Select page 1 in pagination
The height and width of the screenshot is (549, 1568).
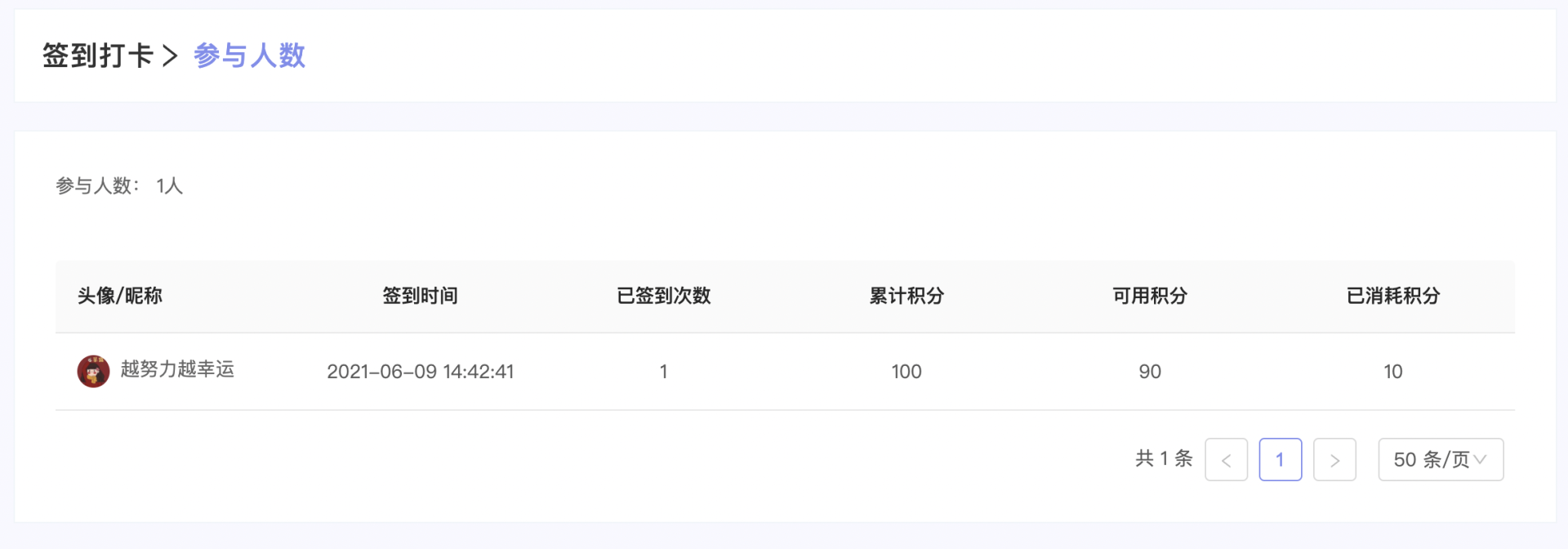1280,460
